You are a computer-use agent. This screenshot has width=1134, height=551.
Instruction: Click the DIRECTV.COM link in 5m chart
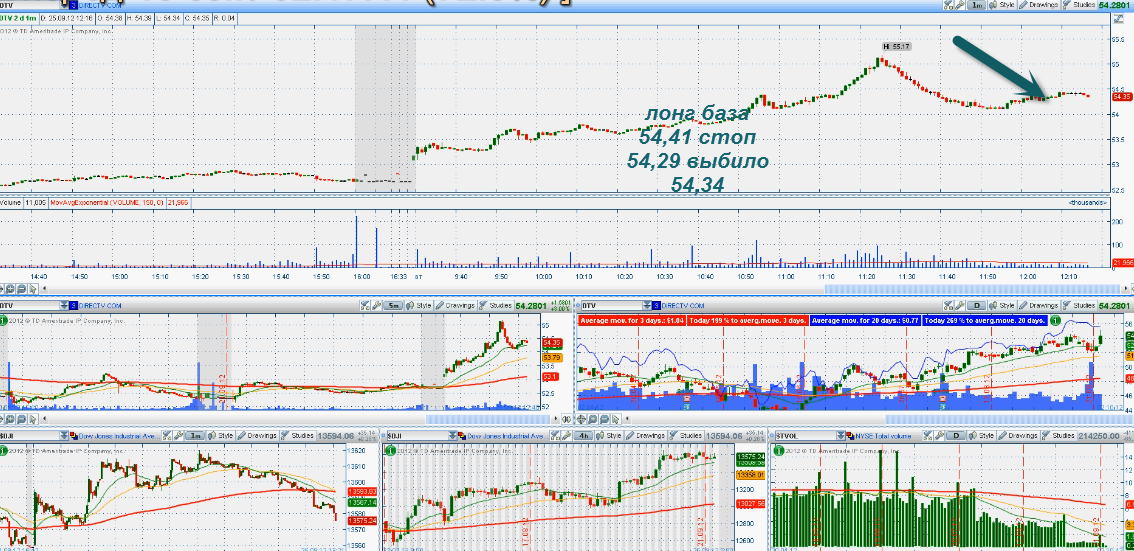pos(100,306)
